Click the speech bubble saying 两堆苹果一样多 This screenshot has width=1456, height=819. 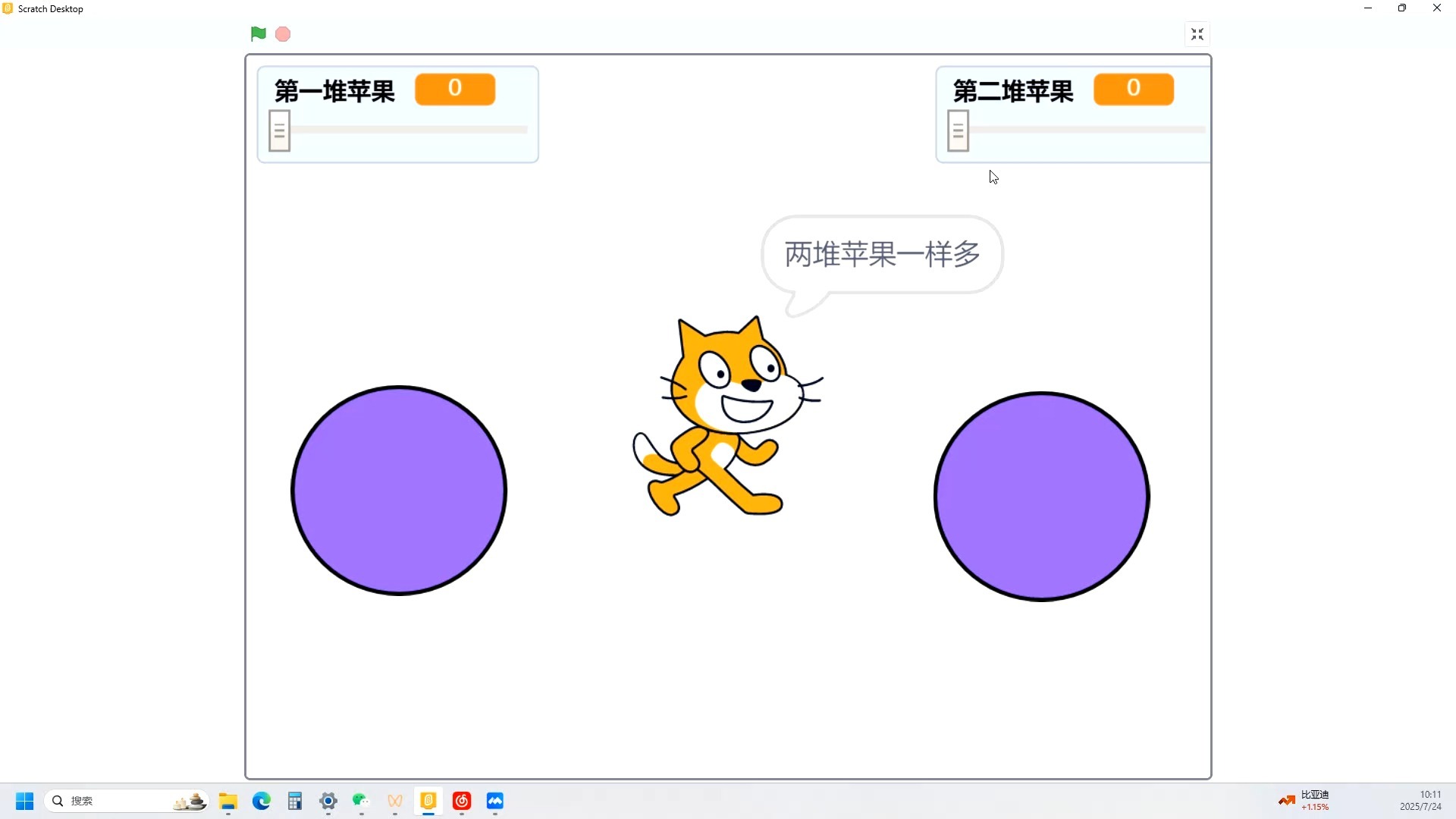(x=880, y=254)
